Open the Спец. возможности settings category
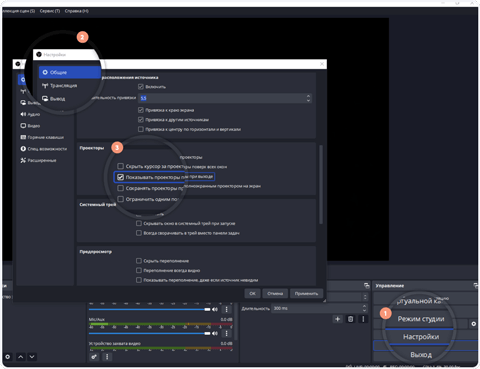This screenshot has height=369, width=480. point(44,149)
